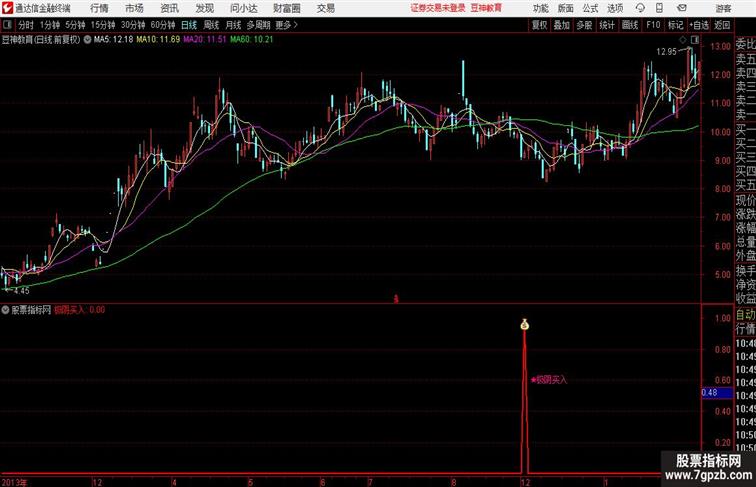Image resolution: width=756 pixels, height=487 pixels.
Task: Click the 证券交易未登录 login link
Action: (438, 8)
